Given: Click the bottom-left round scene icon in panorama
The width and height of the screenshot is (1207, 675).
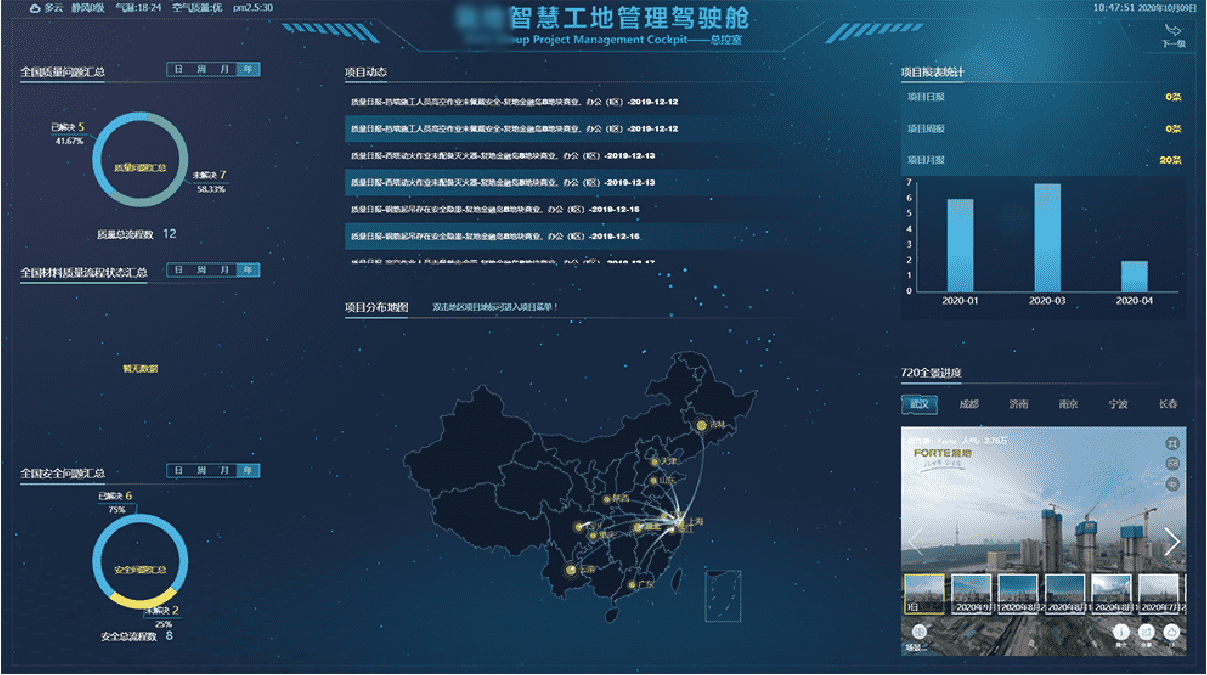Looking at the screenshot, I should point(917,632).
